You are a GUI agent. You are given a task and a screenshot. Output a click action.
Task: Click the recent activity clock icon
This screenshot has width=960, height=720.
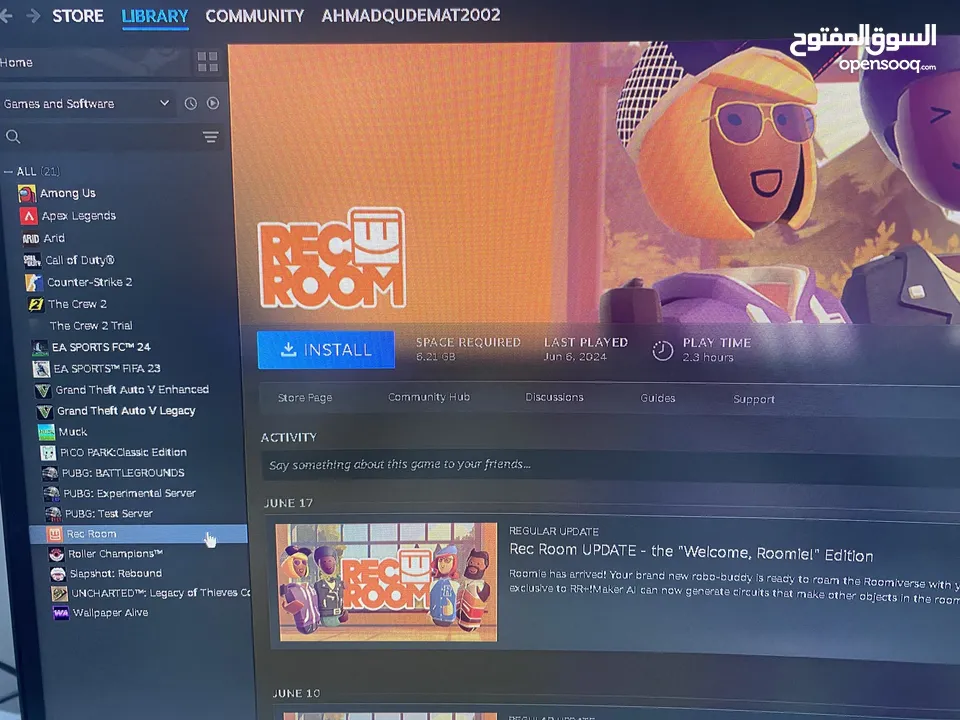pos(191,103)
